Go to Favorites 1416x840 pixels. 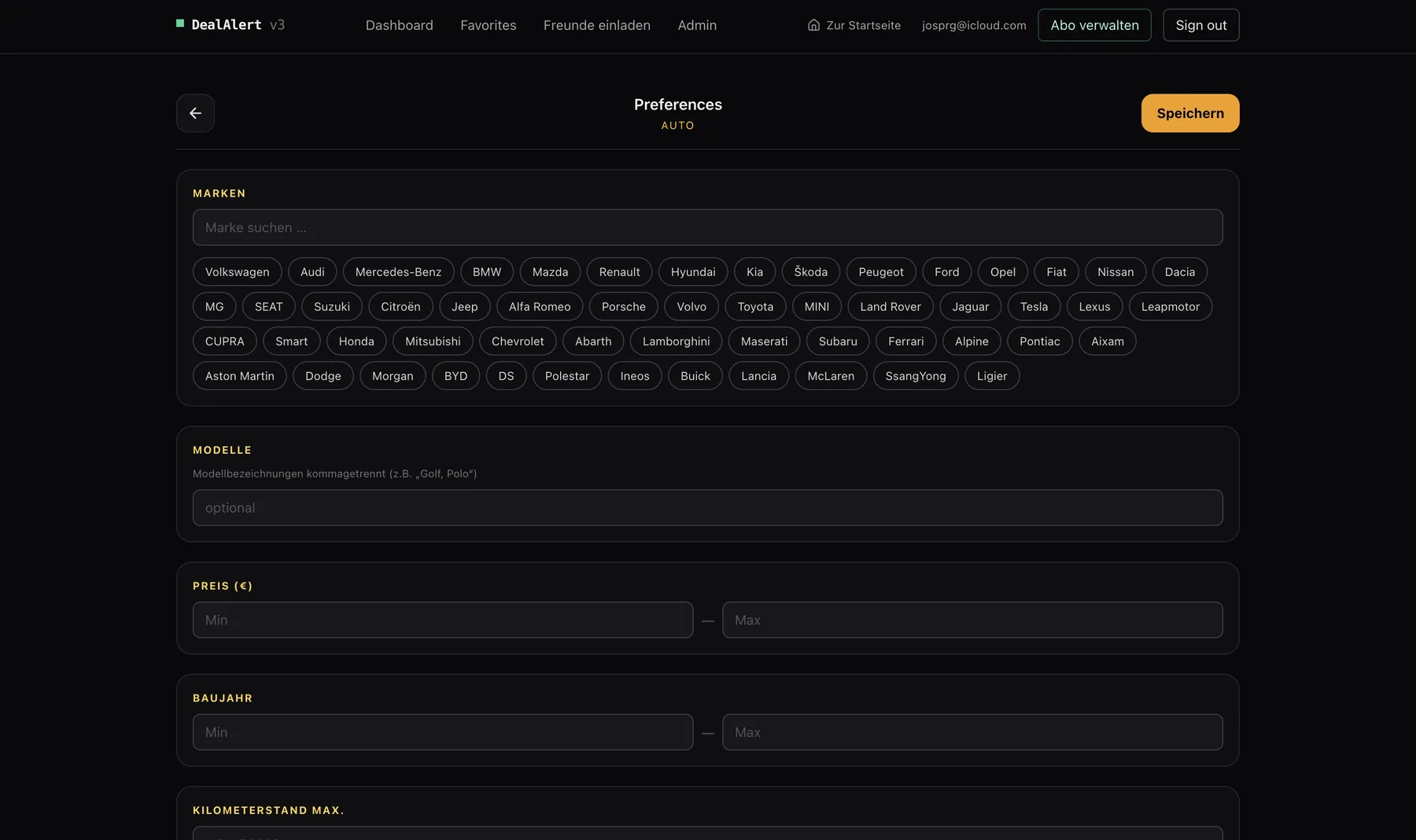(489, 25)
